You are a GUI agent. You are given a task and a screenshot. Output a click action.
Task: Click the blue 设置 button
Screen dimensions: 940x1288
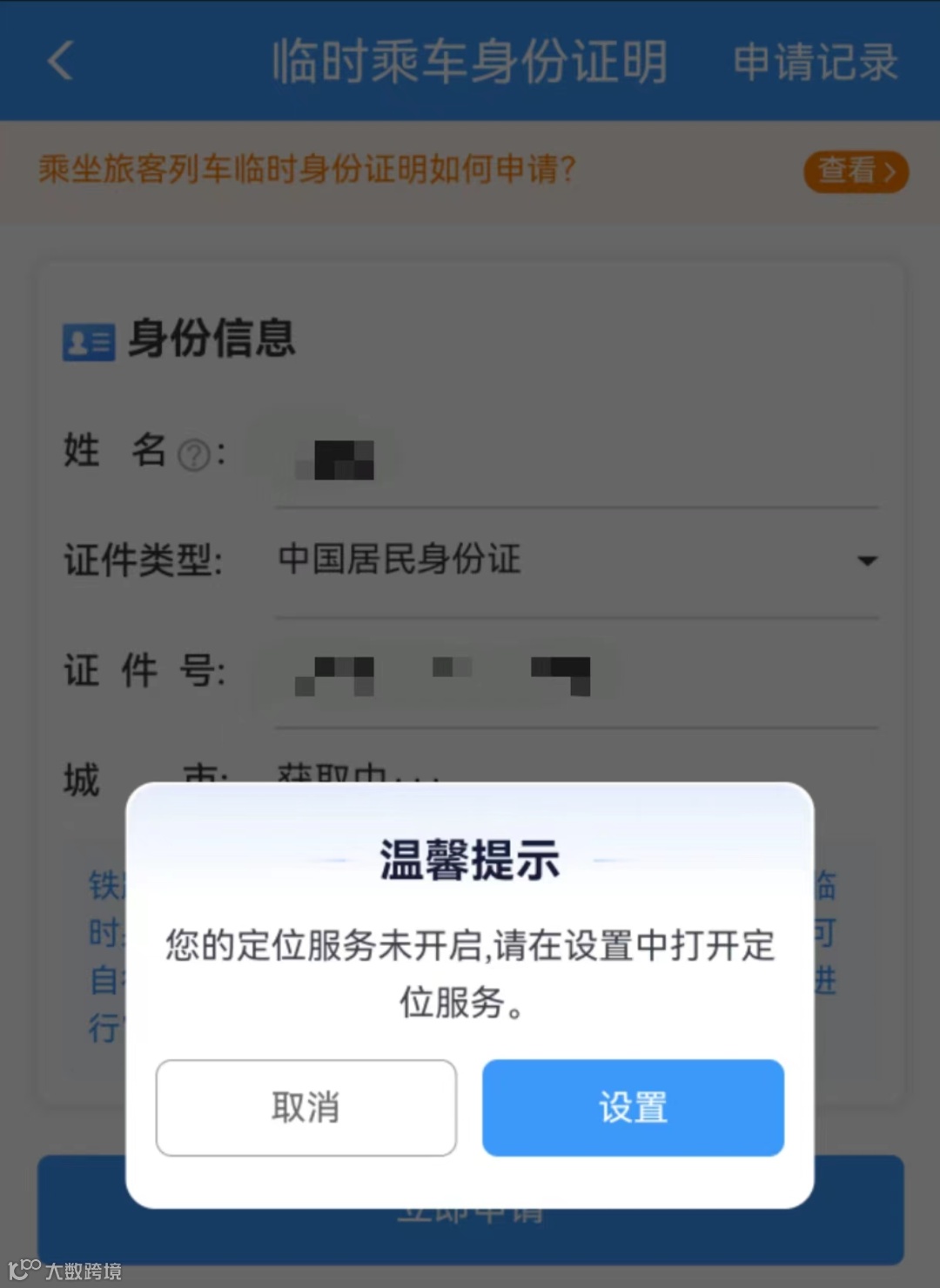634,1108
